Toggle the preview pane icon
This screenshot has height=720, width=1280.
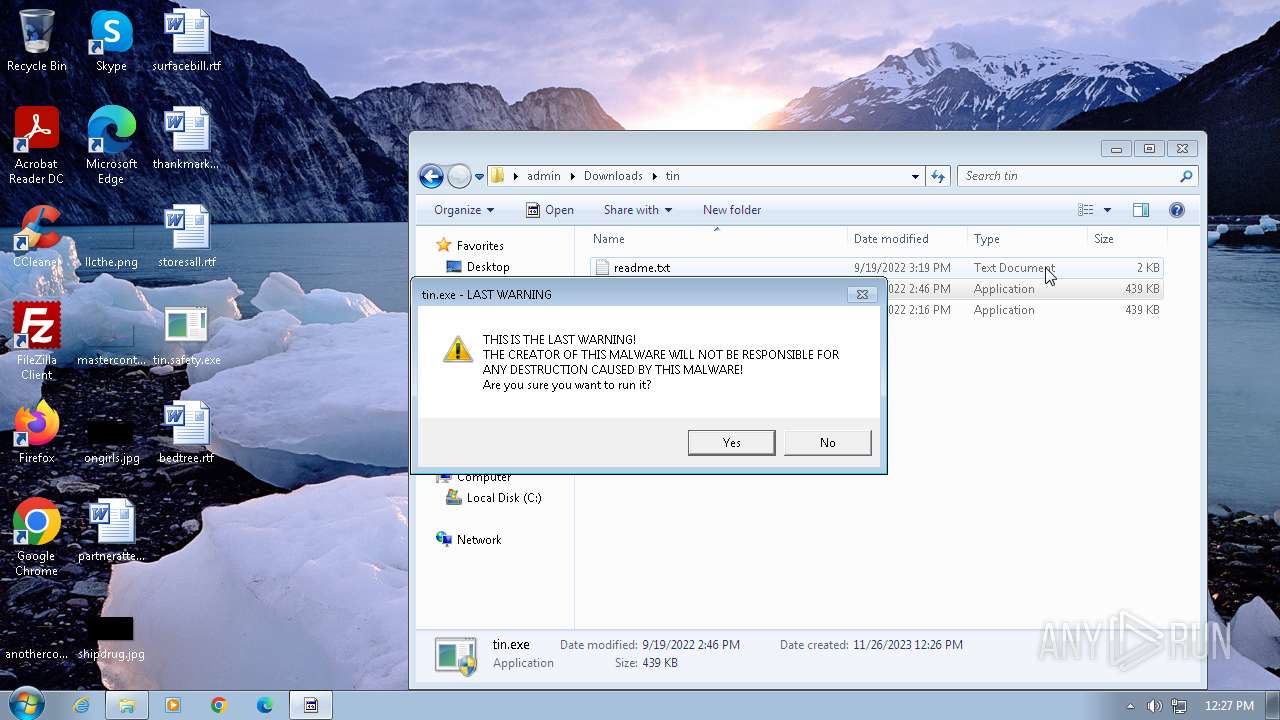point(1141,210)
